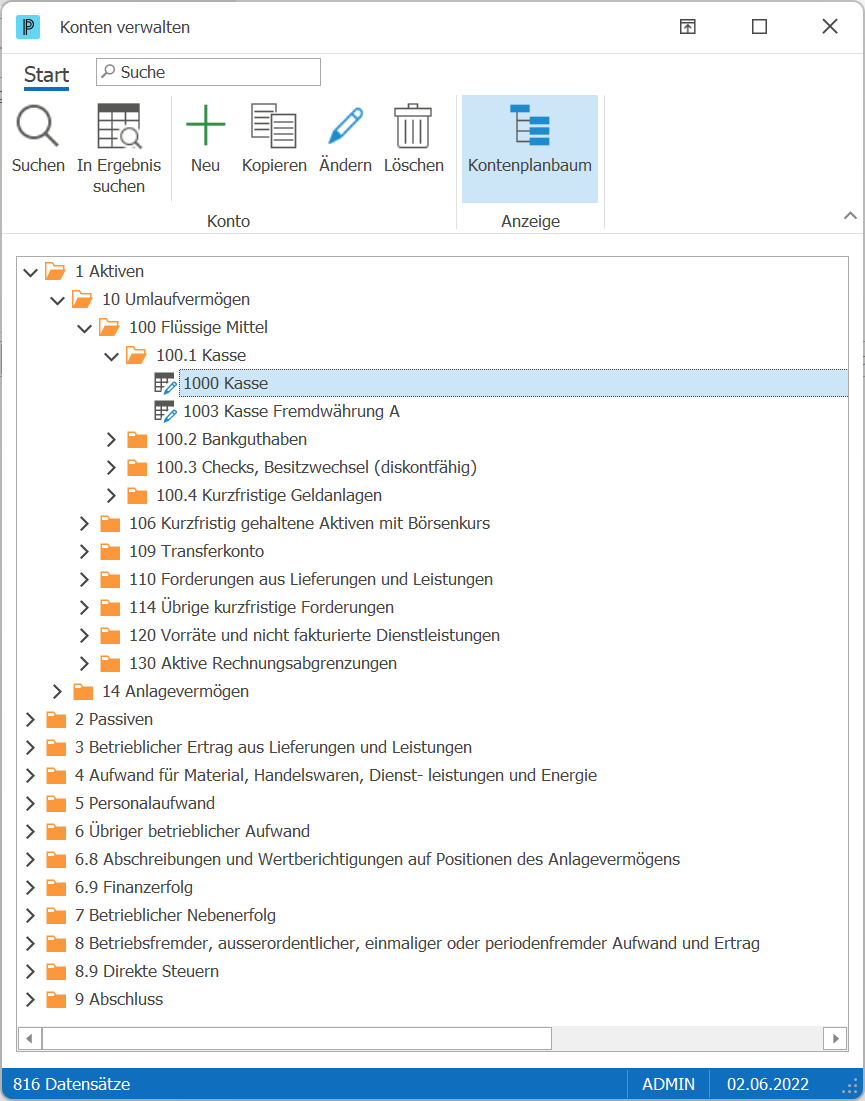
Task: Focus the Suche search field
Action: pyautogui.click(x=209, y=72)
